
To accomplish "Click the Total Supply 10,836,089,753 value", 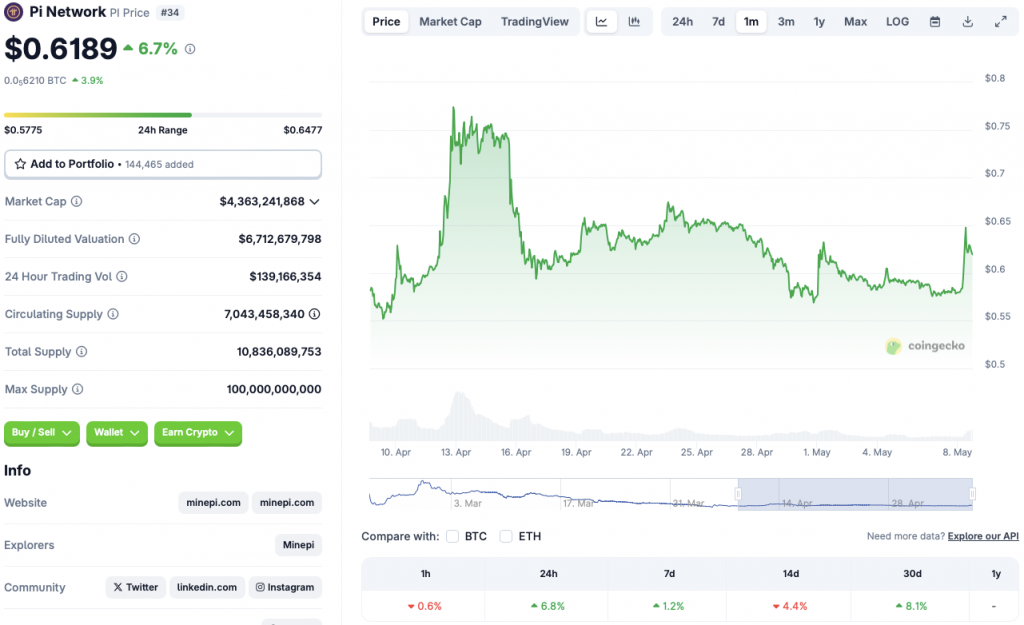I will point(279,351).
